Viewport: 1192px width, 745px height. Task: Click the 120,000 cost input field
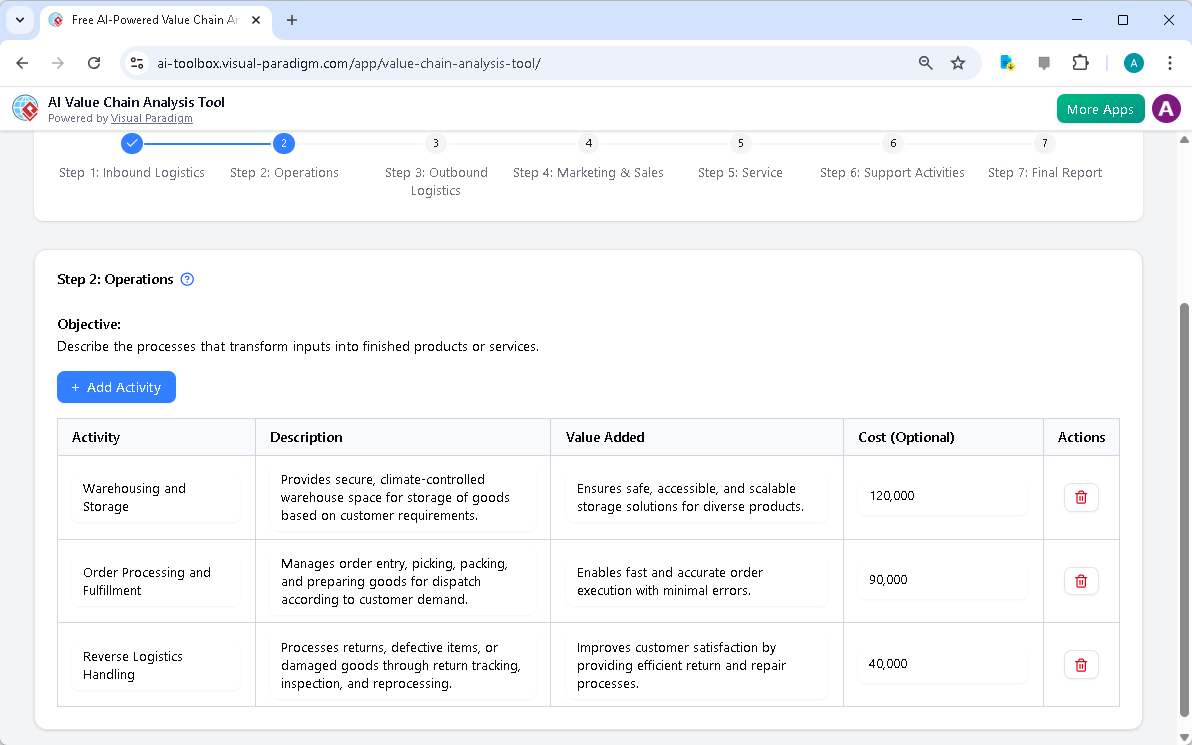coord(941,495)
